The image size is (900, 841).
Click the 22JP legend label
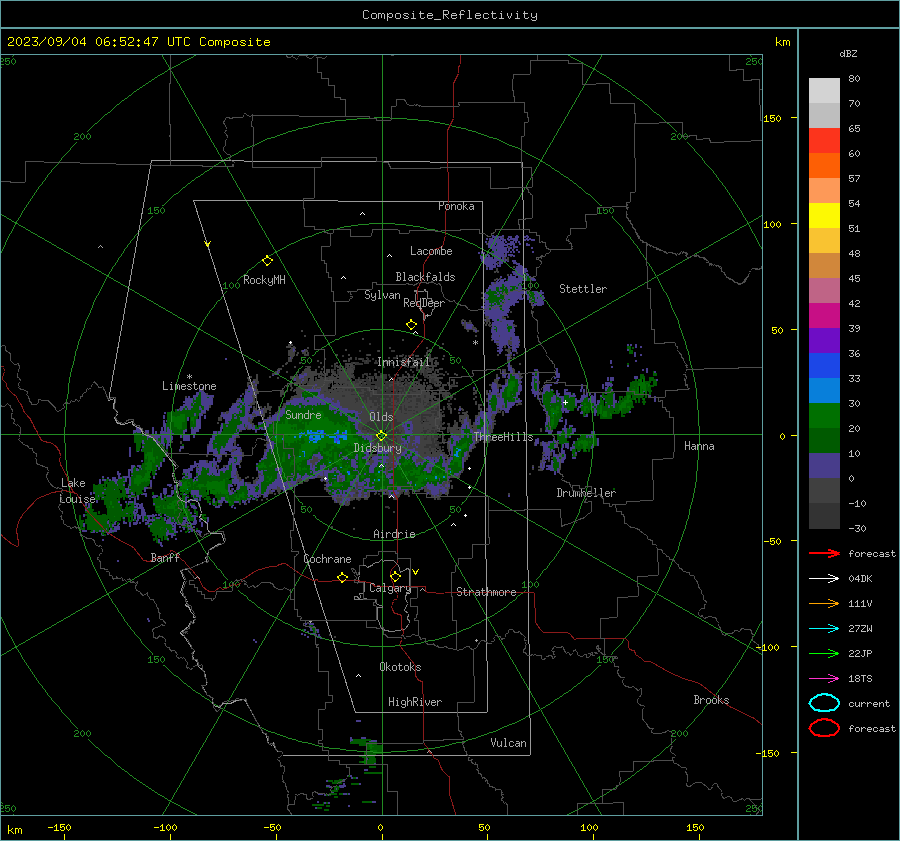(860, 653)
